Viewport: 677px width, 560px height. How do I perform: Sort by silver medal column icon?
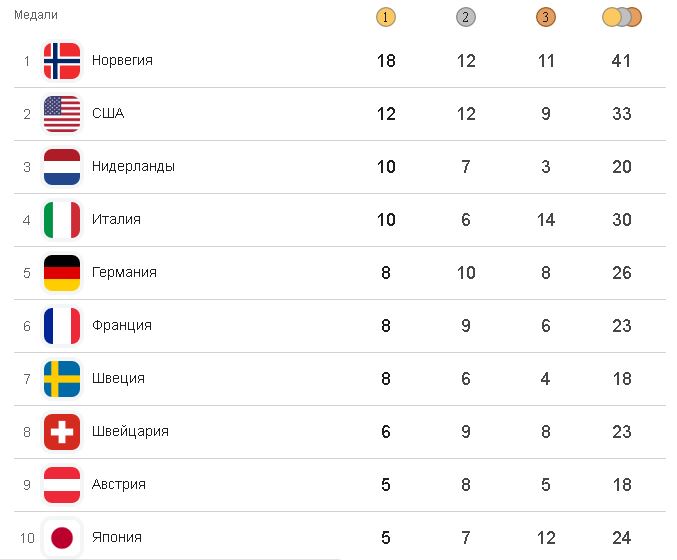click(465, 17)
